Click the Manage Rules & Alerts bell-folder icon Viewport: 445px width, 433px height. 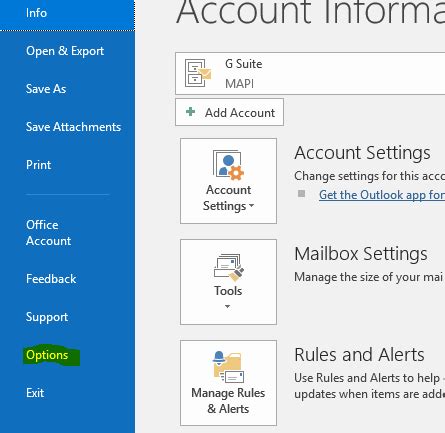[x=228, y=367]
